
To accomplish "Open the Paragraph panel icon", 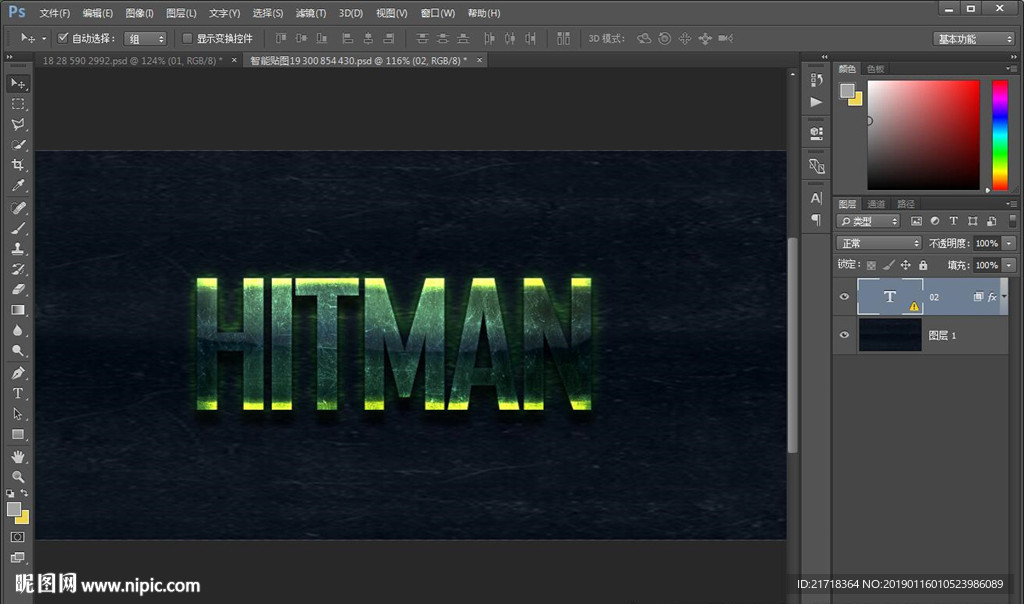I will tap(816, 220).
